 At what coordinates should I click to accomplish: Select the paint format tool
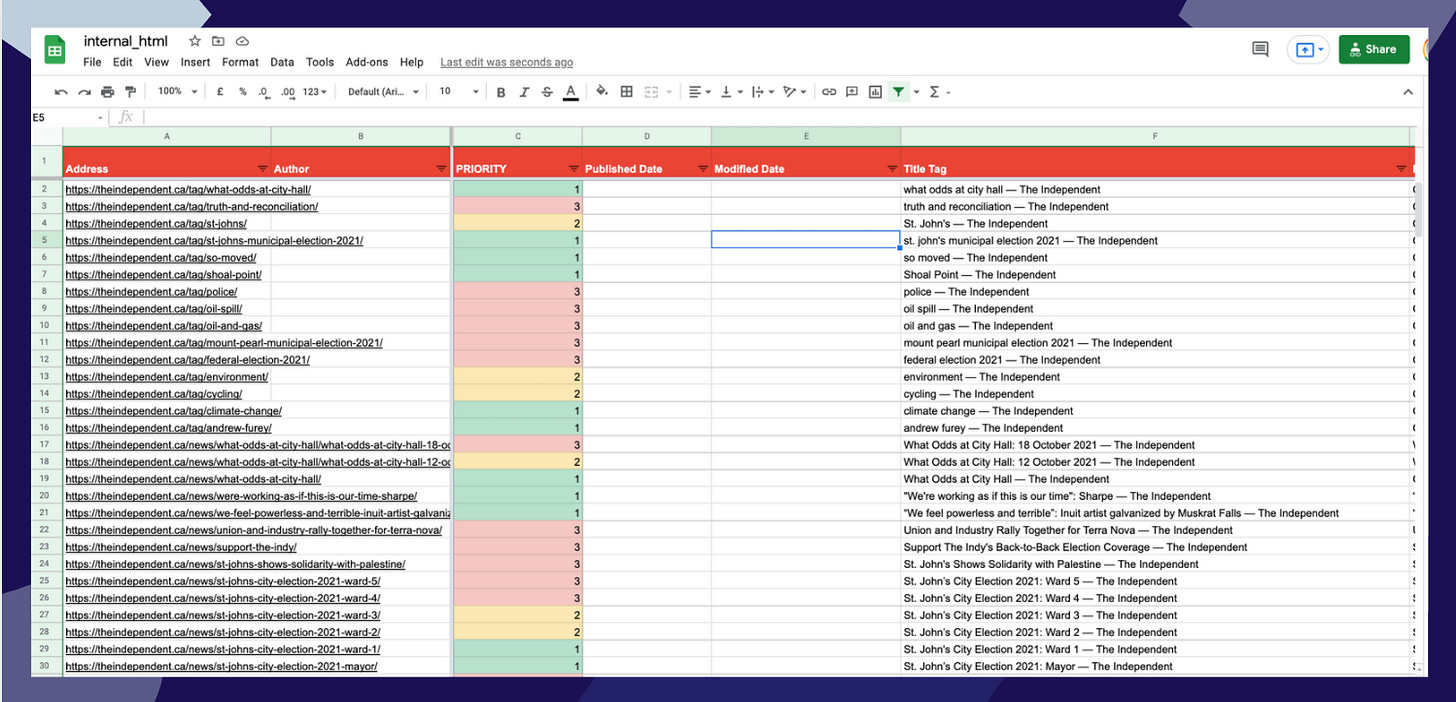pos(130,92)
